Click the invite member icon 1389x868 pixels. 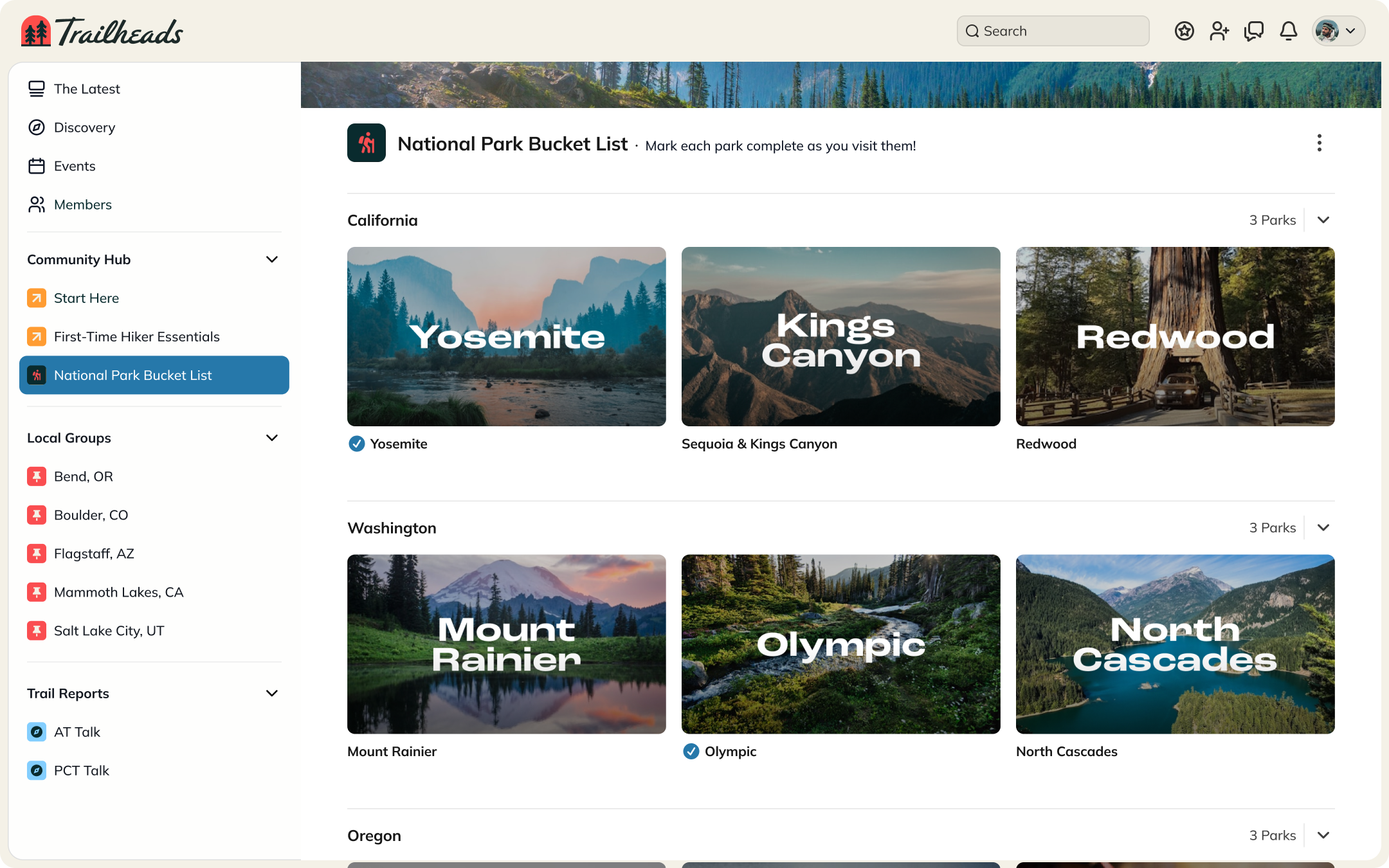click(1219, 30)
